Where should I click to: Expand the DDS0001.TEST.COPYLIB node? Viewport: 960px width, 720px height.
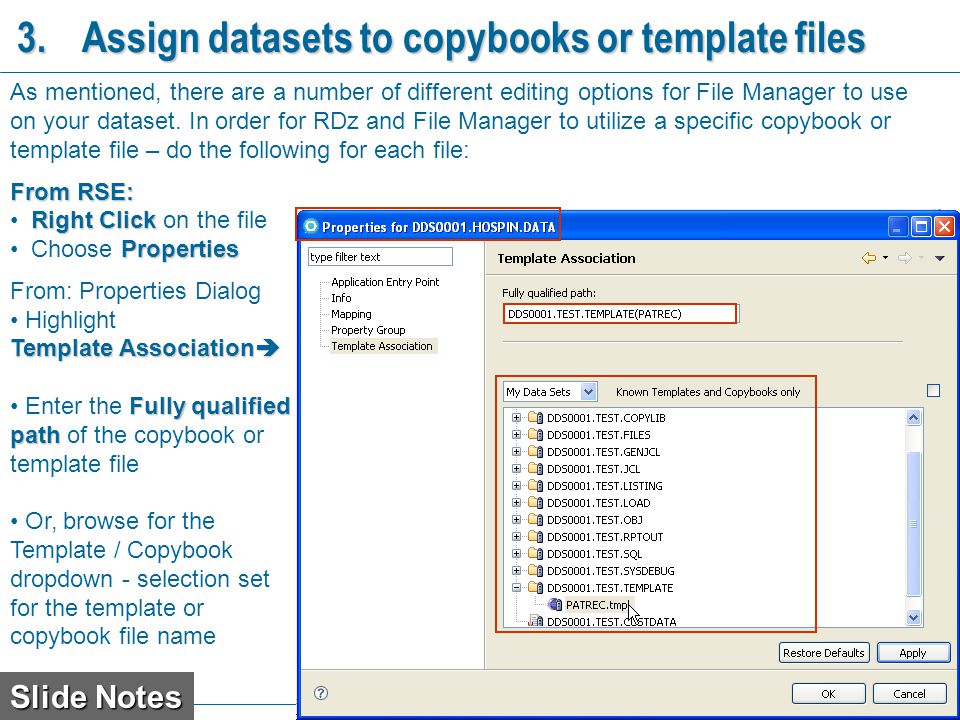point(516,418)
